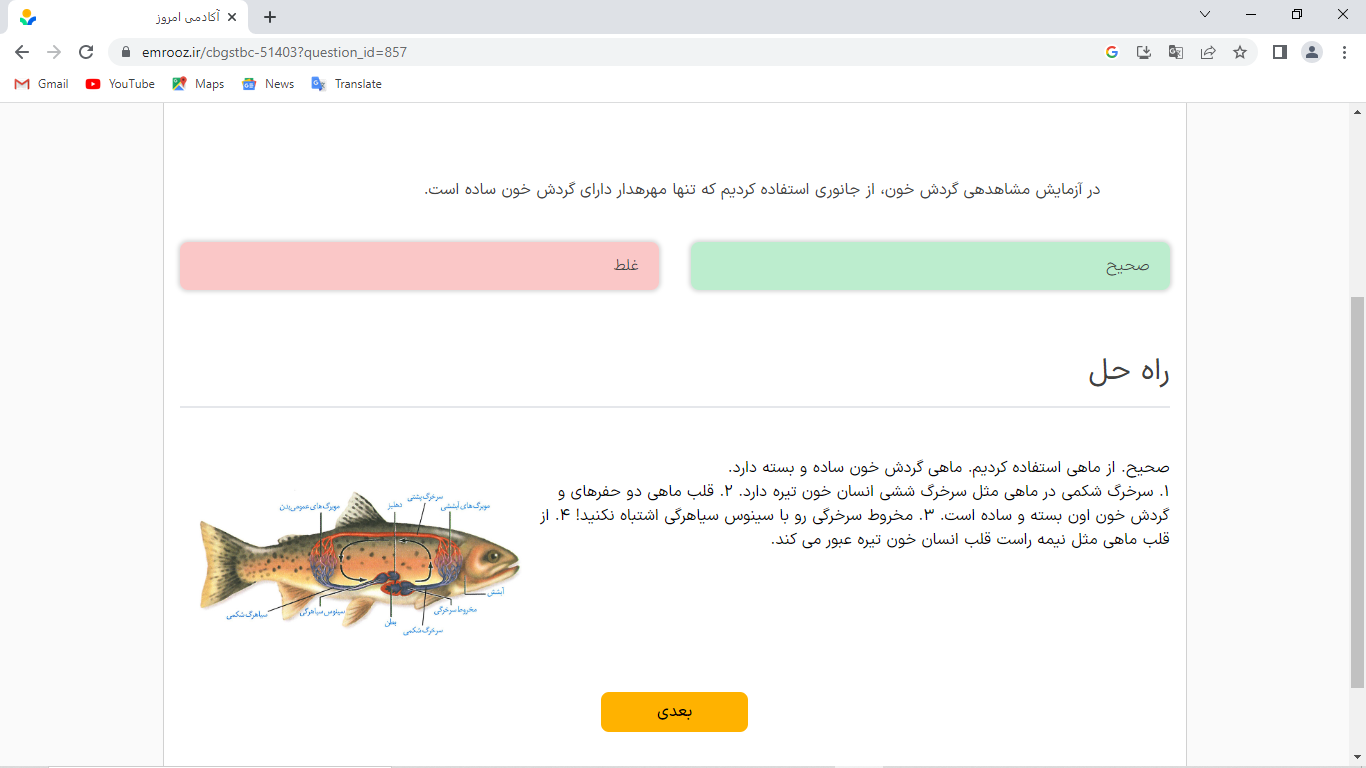Open the Chrome three-dot menu
Viewport: 1366px width, 768px height.
coord(1344,52)
